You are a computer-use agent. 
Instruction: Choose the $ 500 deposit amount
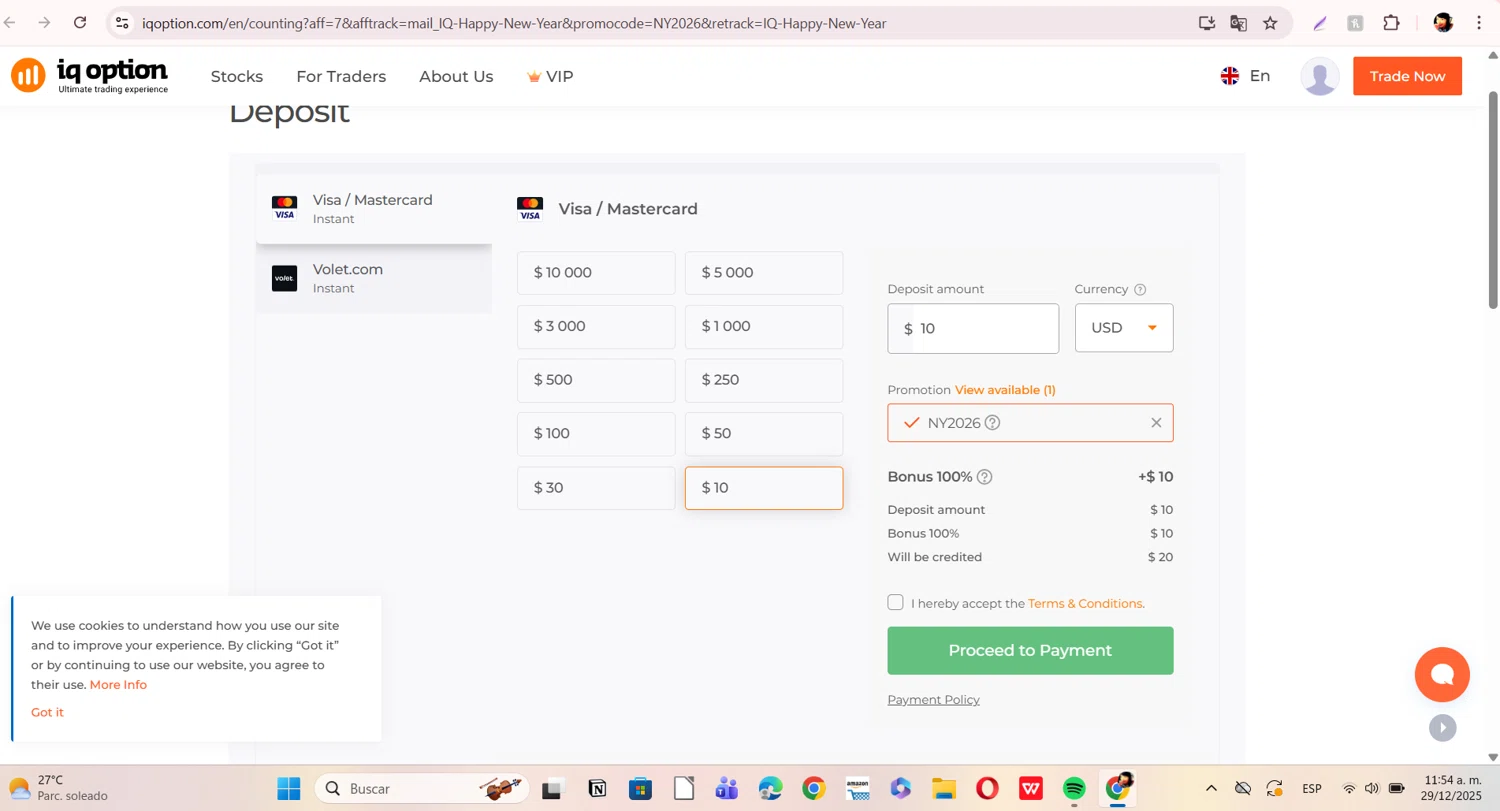coord(596,380)
